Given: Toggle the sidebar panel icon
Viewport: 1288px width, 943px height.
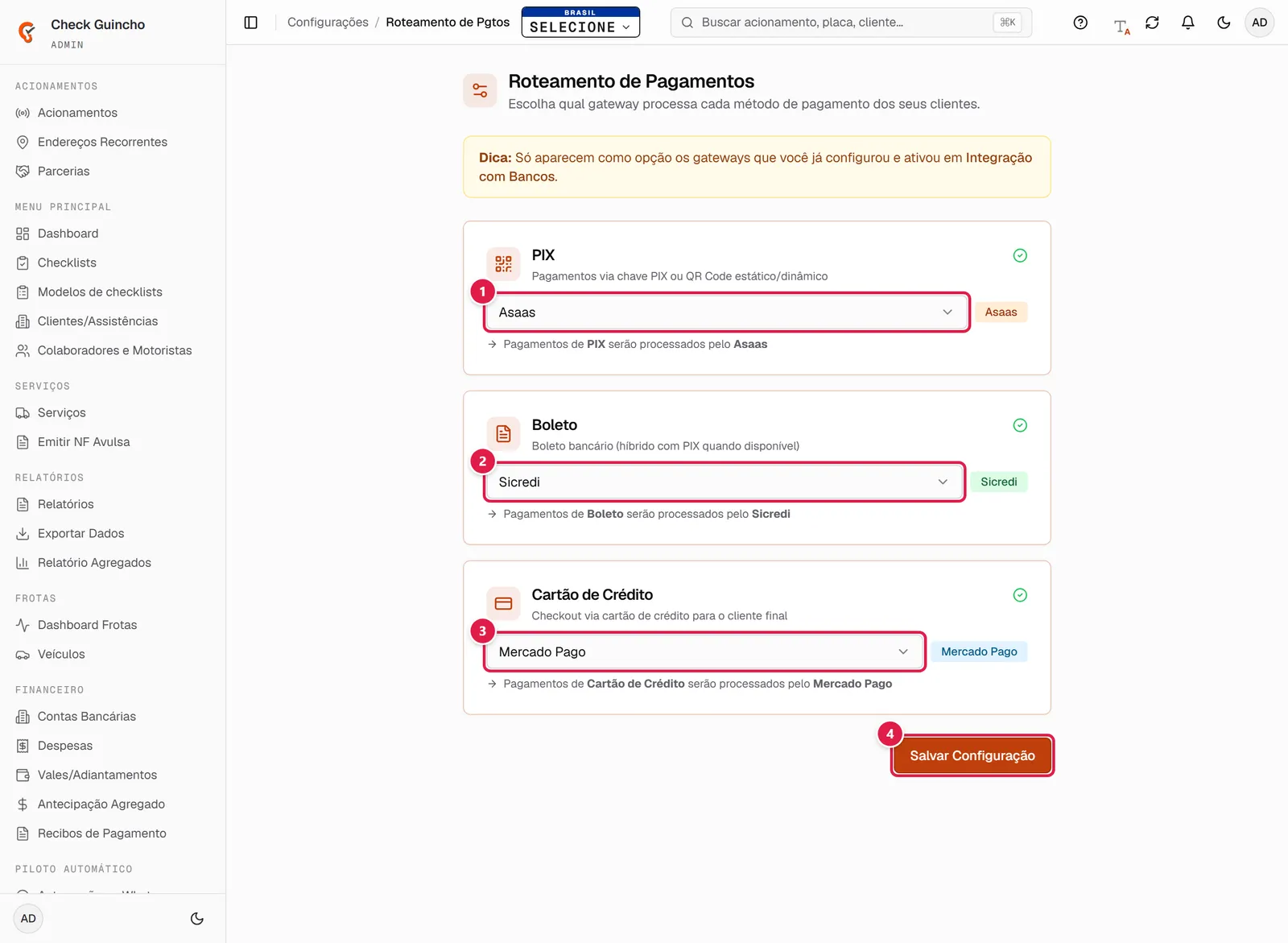Looking at the screenshot, I should [x=251, y=23].
